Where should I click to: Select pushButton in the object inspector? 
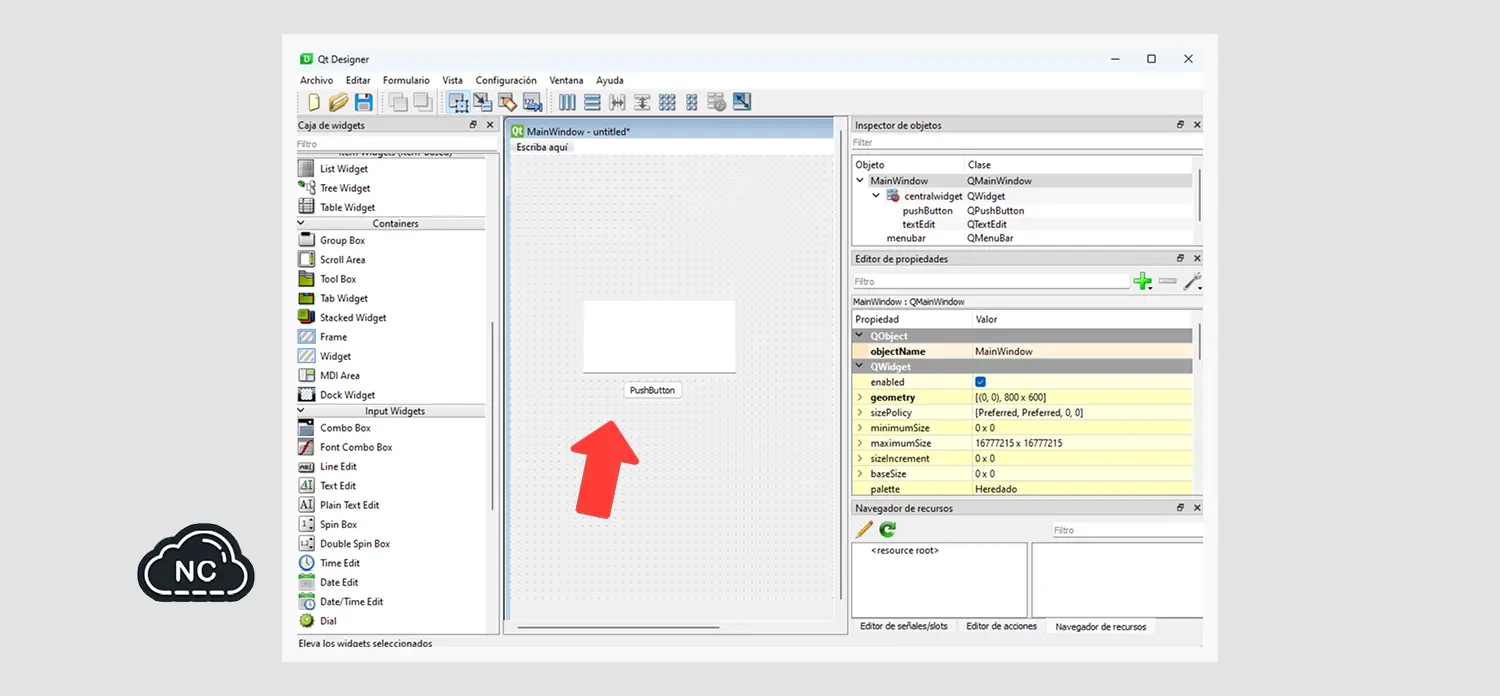click(928, 211)
